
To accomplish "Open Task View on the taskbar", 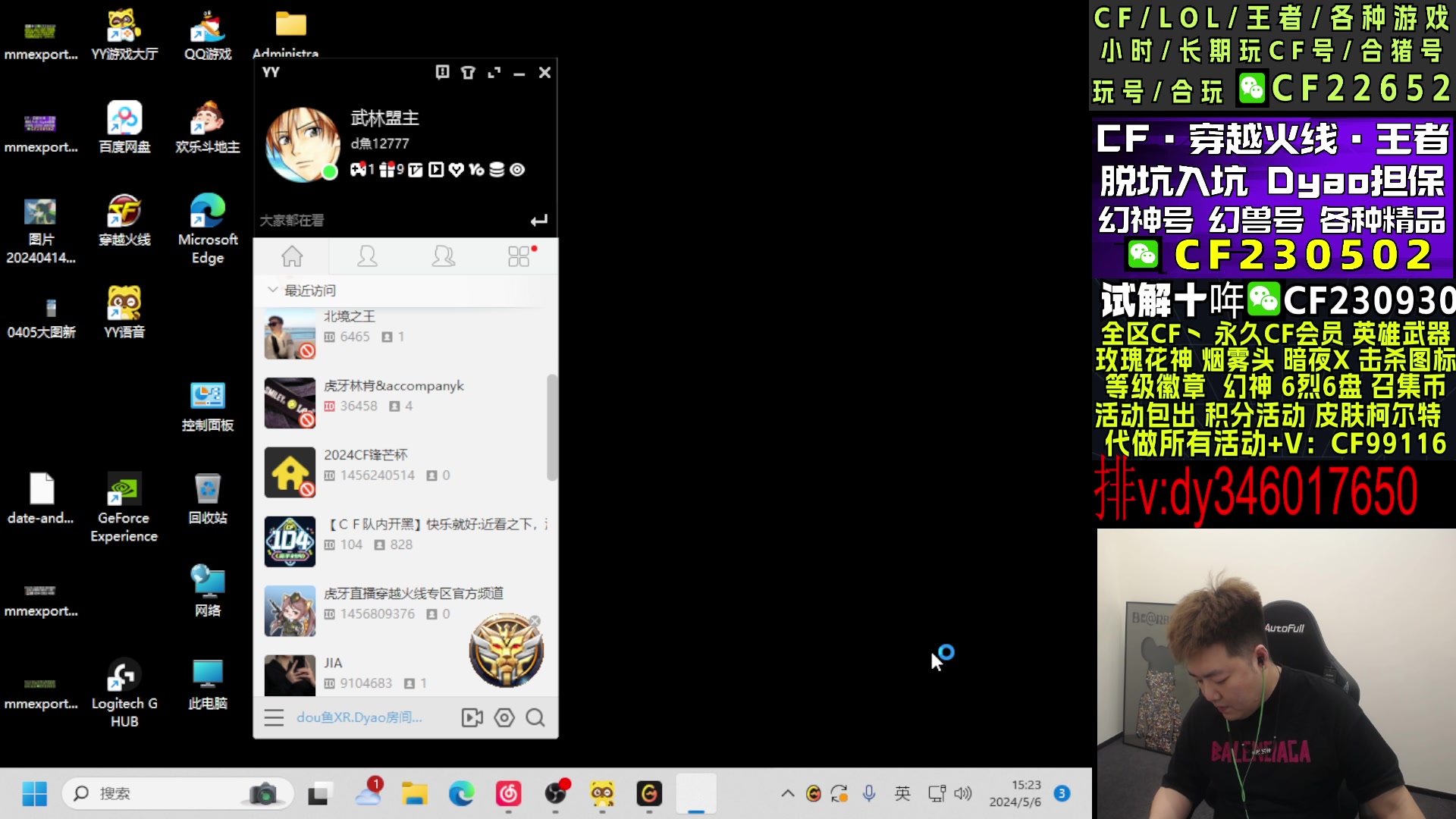I will 318,794.
